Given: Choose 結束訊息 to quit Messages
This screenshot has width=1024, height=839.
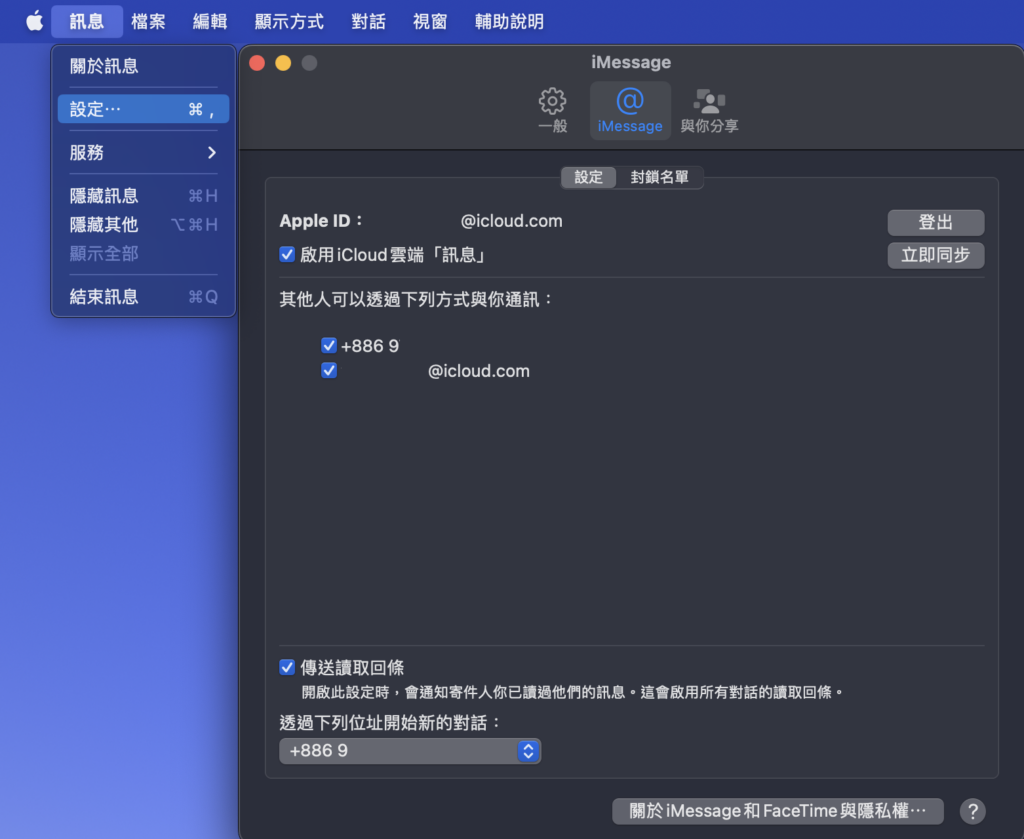Looking at the screenshot, I should point(143,297).
